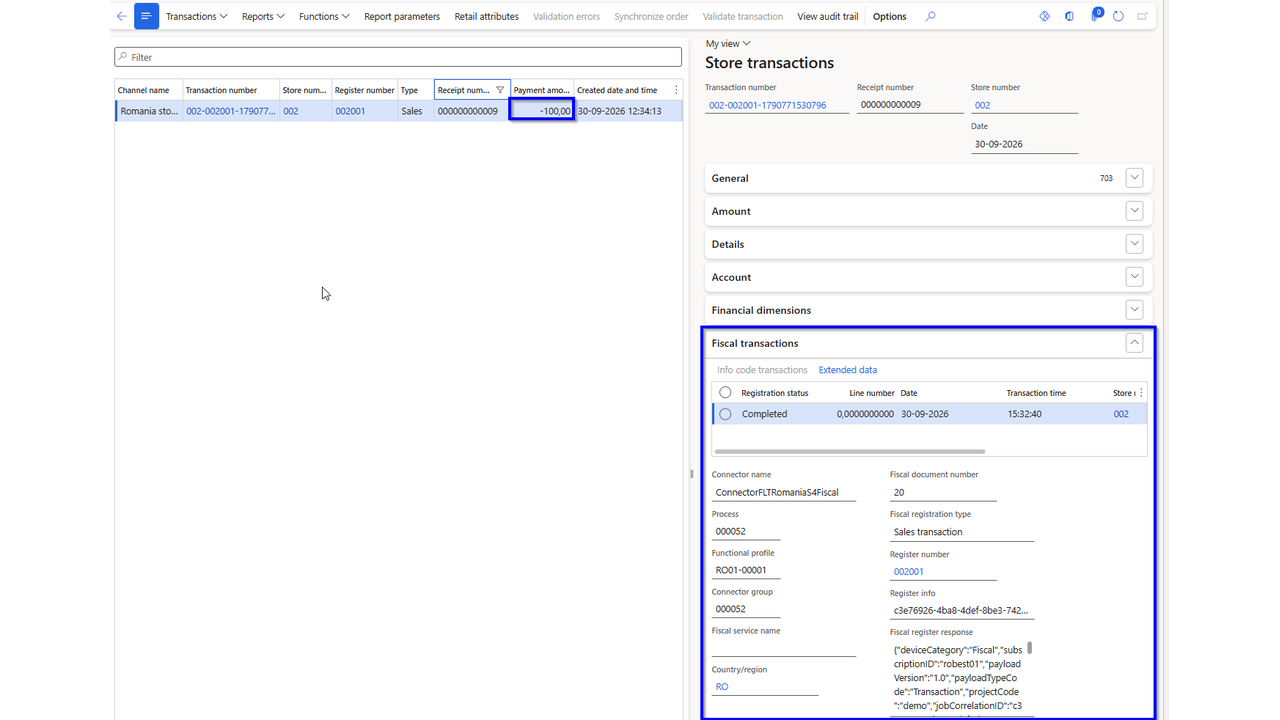This screenshot has height=720, width=1280.
Task: Open the Store number 002 link in header
Action: coord(982,105)
